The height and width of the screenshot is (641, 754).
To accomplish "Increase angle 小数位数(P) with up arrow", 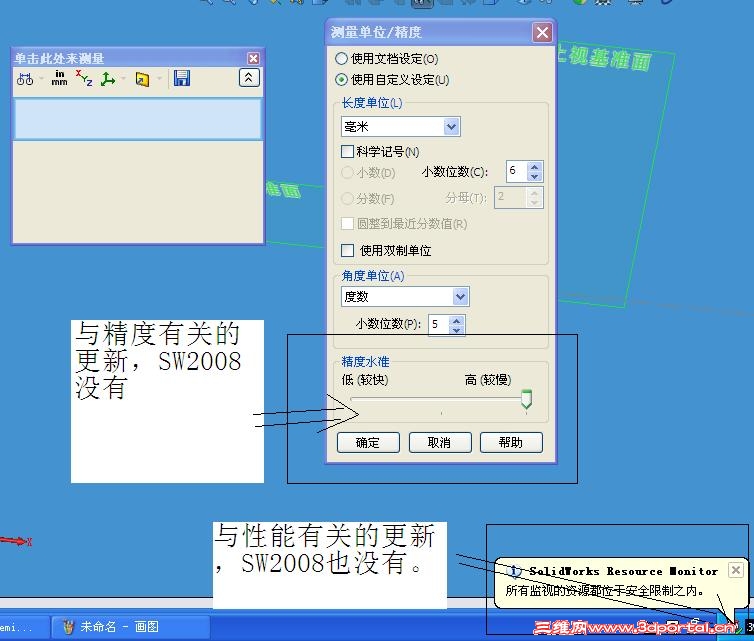I will point(456,320).
